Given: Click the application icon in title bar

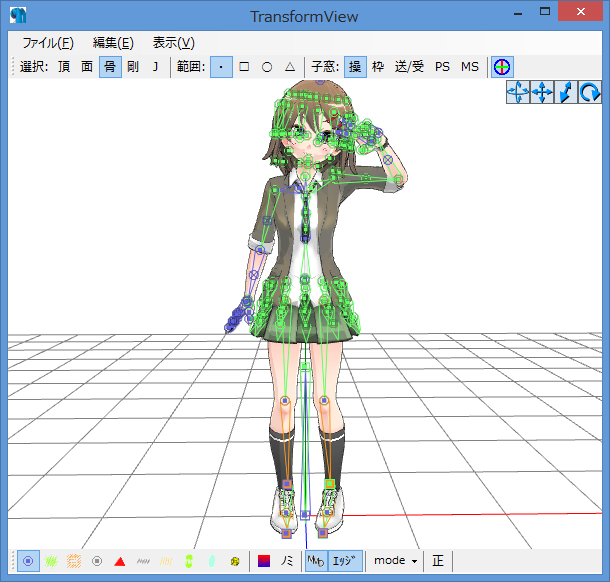Looking at the screenshot, I should [20, 16].
